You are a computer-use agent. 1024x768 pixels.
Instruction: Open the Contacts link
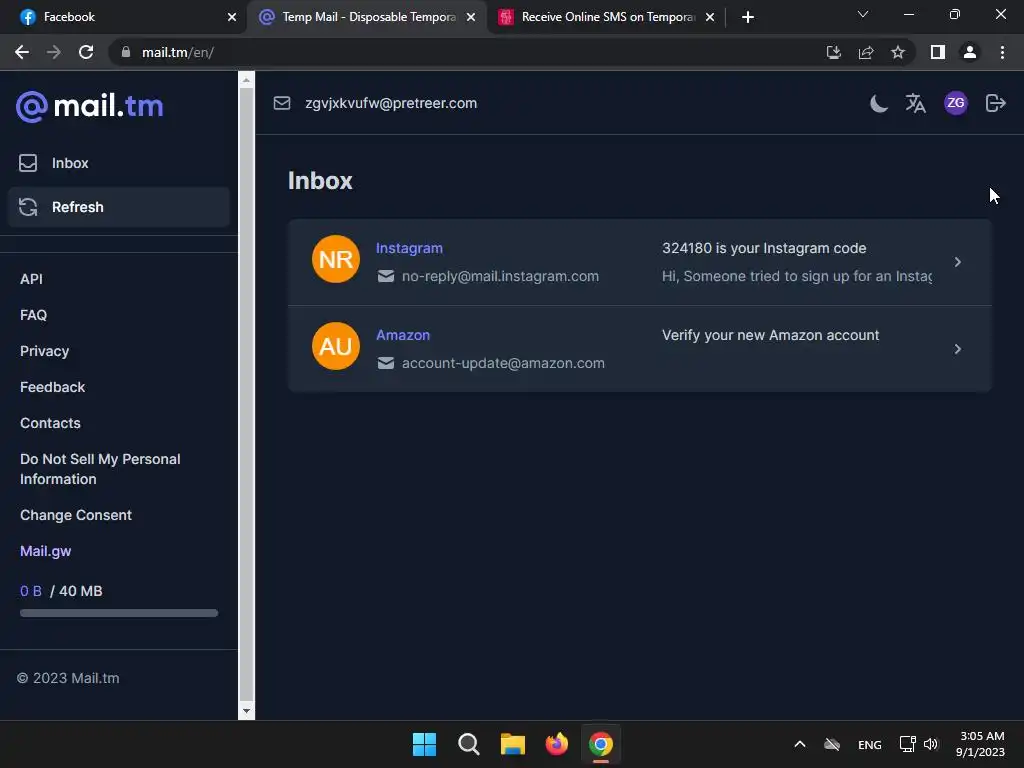(50, 423)
